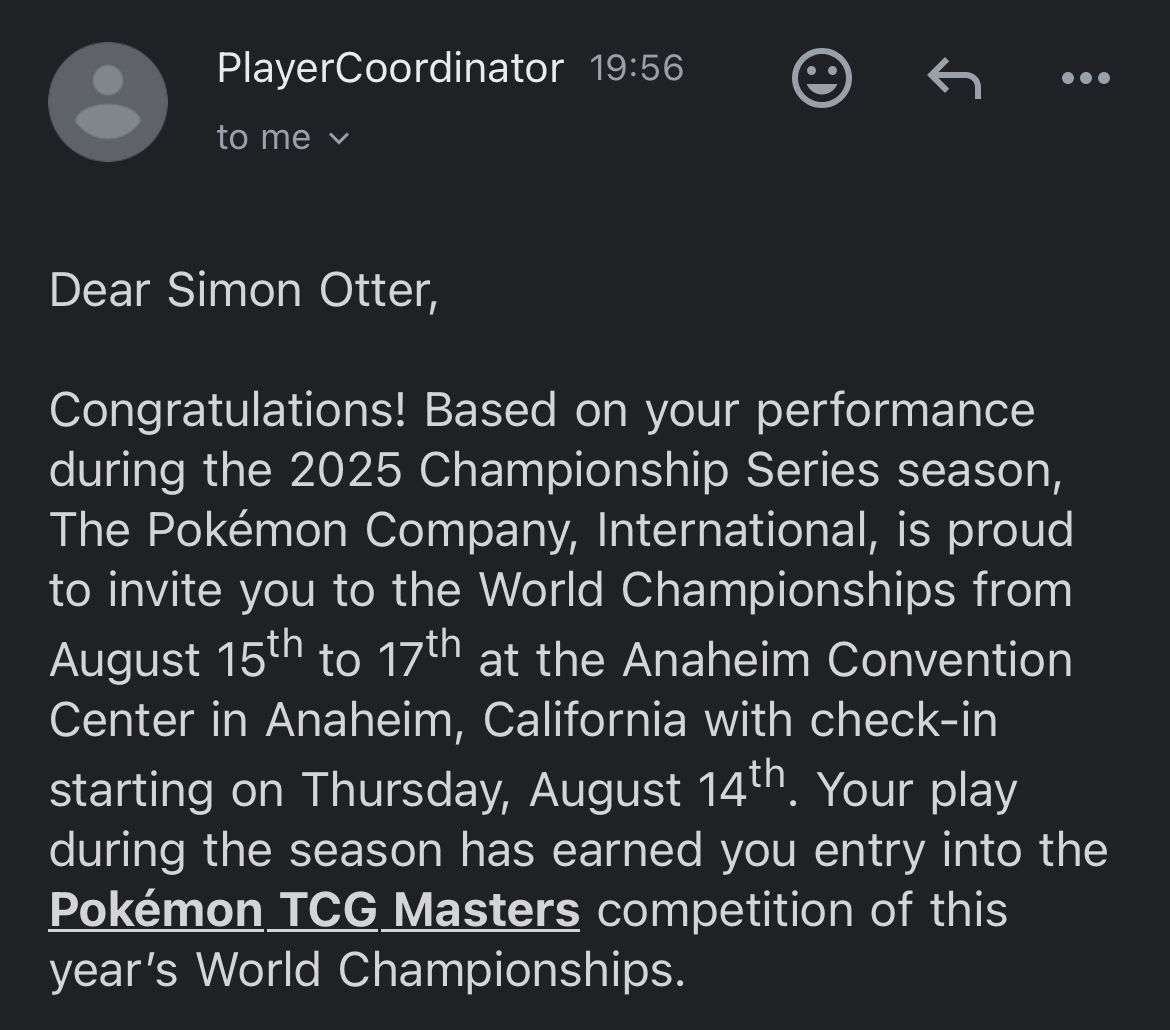Viewport: 1170px width, 1030px height.
Task: Click the word "check-in" in the email
Action: click(x=904, y=721)
